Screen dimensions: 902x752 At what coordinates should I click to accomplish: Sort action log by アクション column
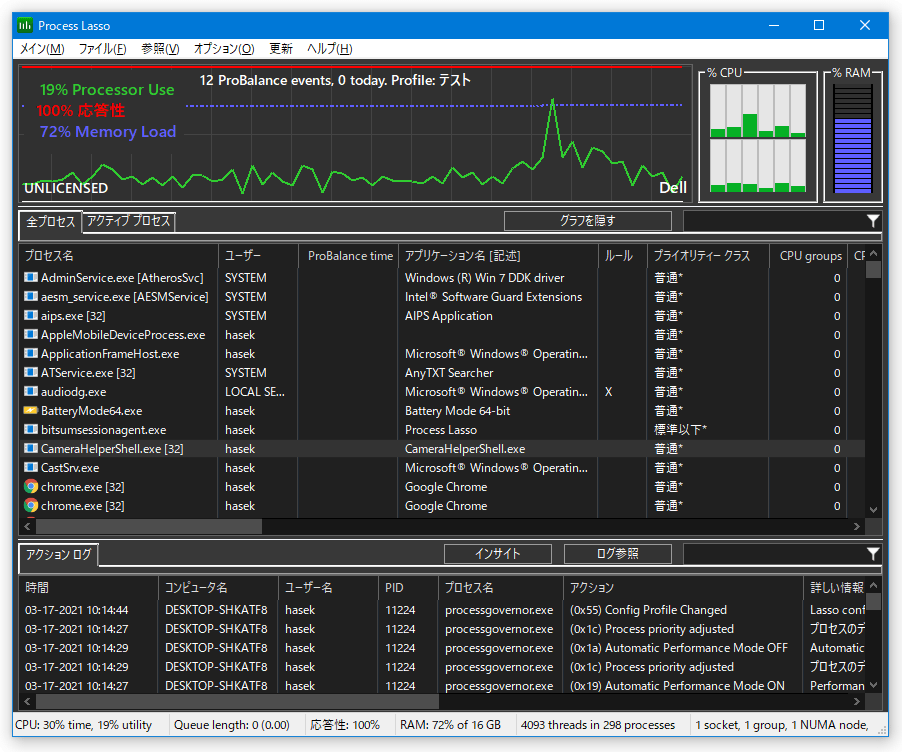click(x=683, y=587)
